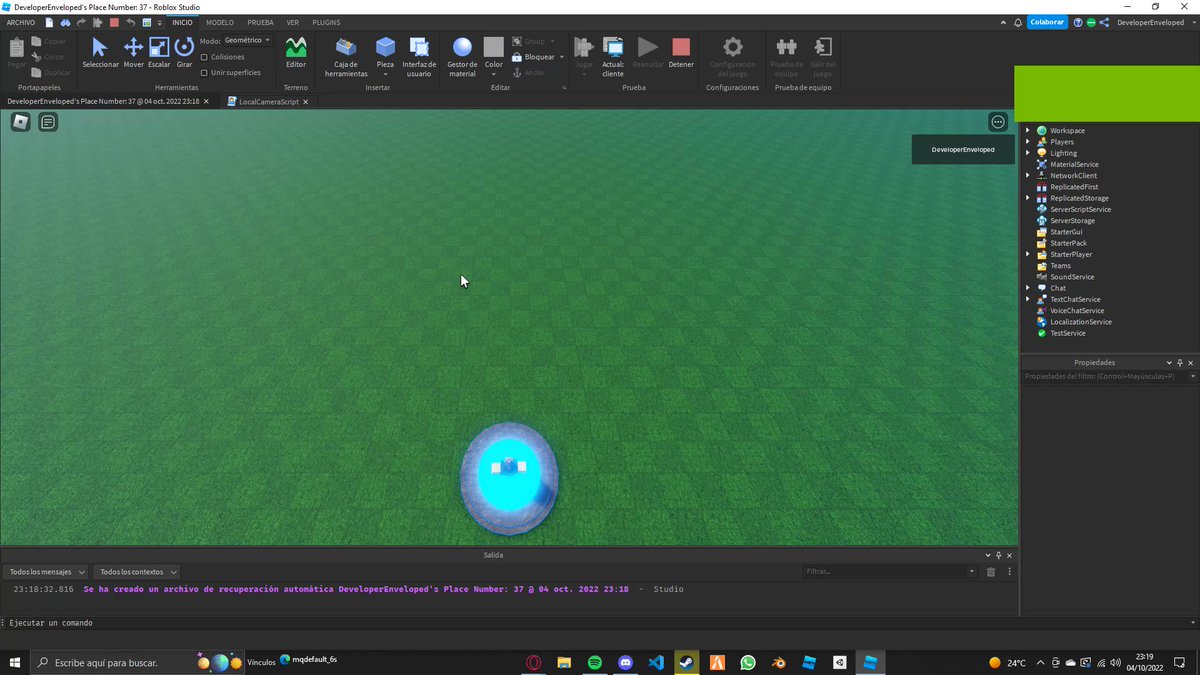This screenshot has height=675, width=1200.
Task: Click the Roblox menu icon in viewport
Action: (x=21, y=122)
